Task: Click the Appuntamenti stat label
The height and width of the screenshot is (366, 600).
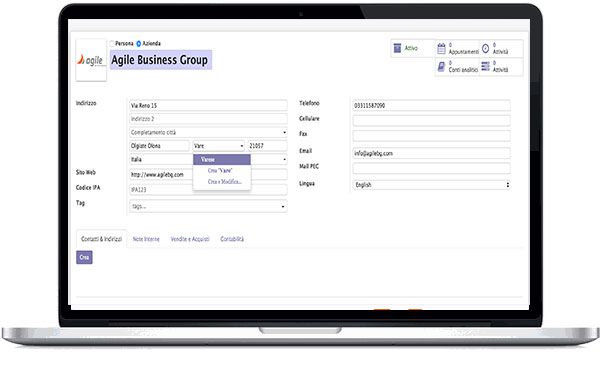Action: 463,52
